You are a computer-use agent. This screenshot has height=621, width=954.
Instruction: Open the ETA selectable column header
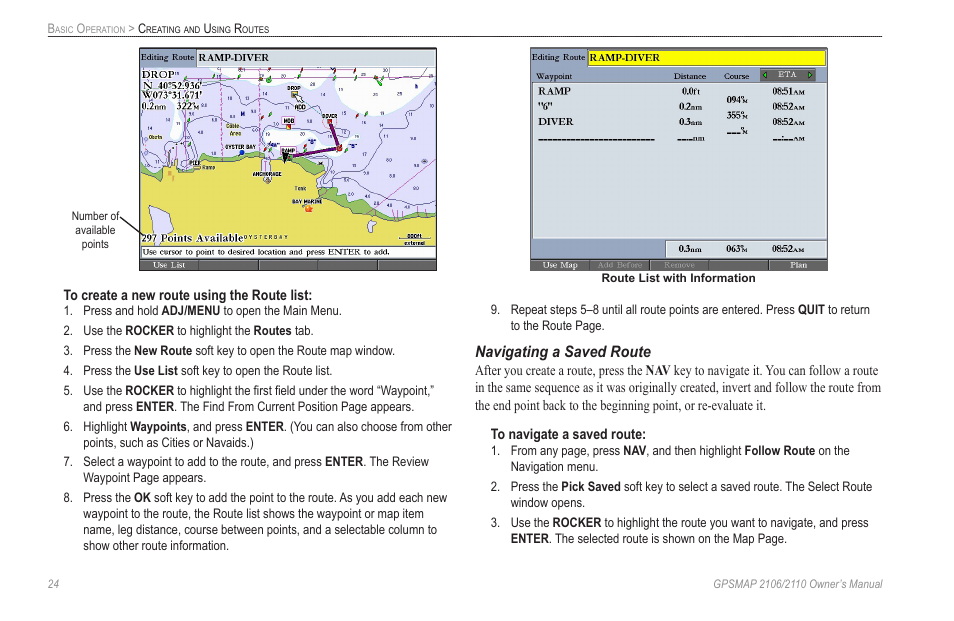[x=787, y=75]
